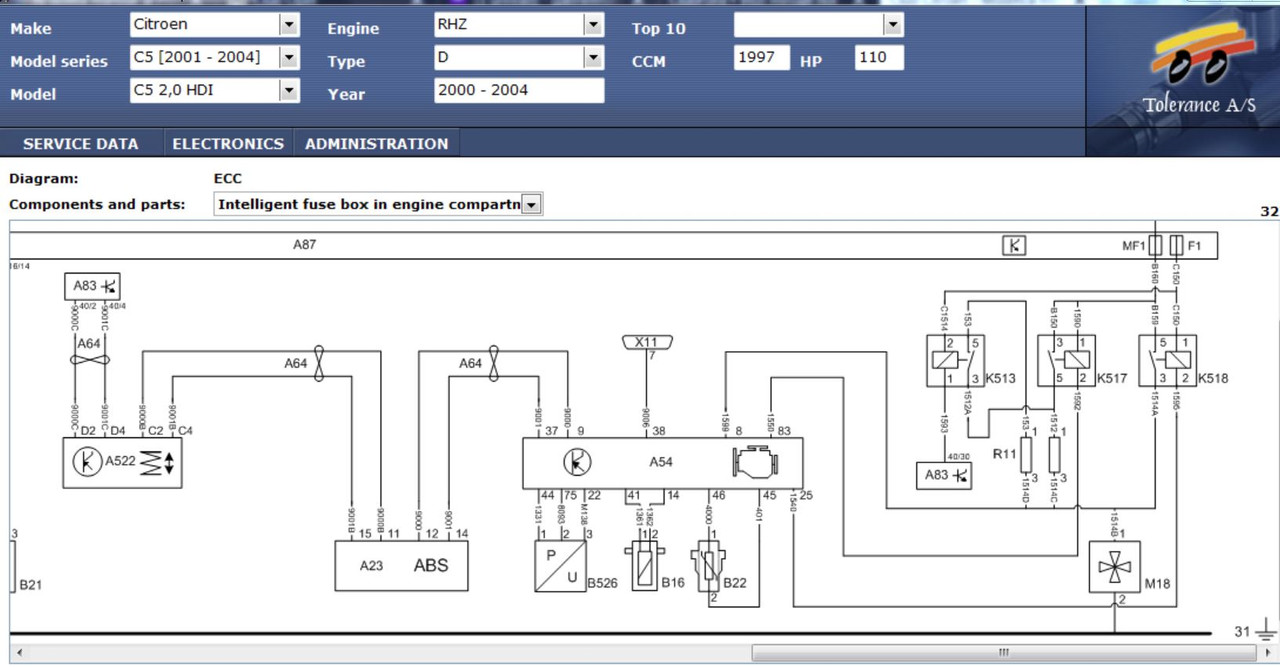Viewport: 1280px width, 667px height.
Task: Select the A23 ABS module box
Action: [401, 565]
